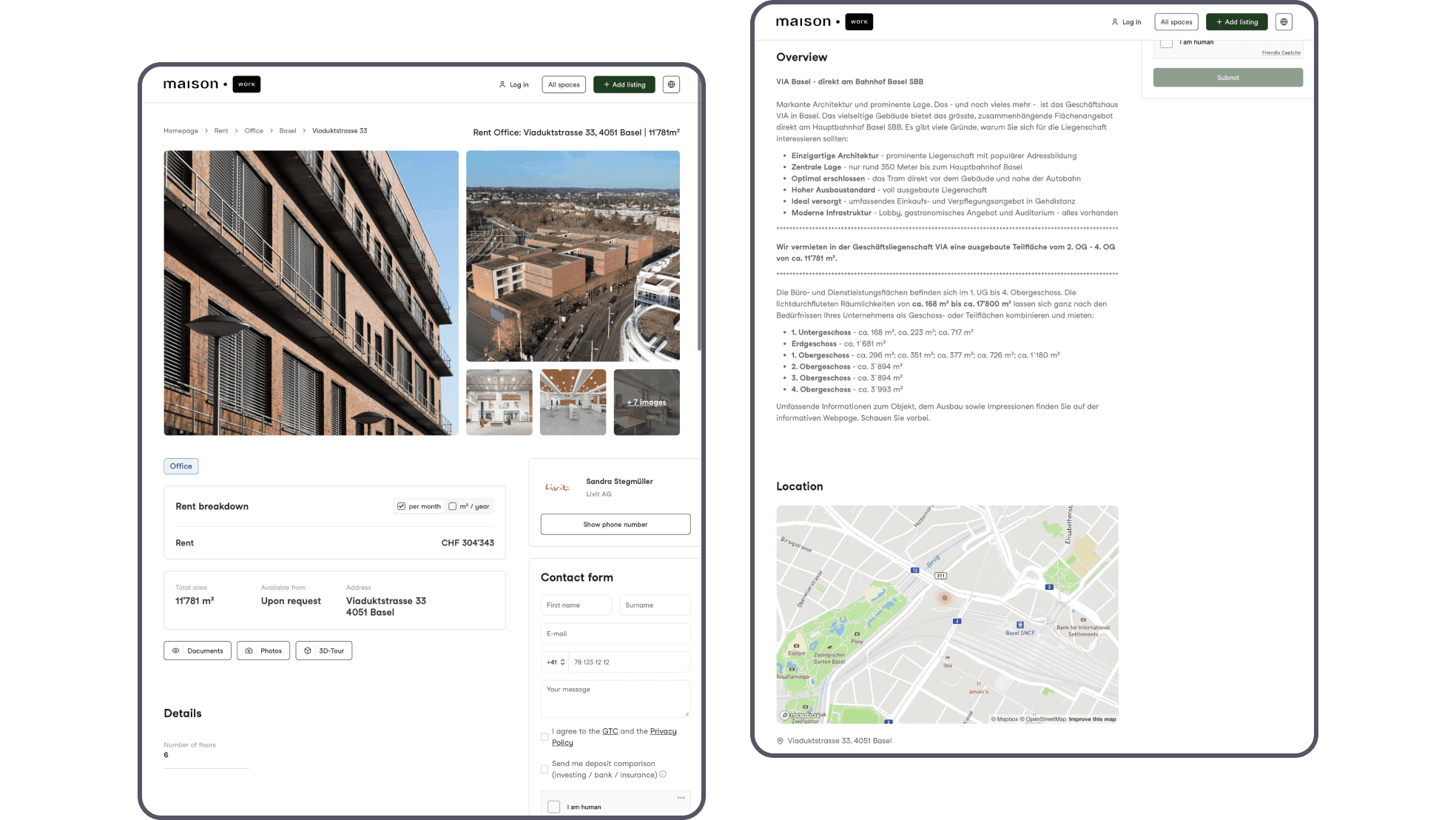Click Viaduktstrasse 33 breadcrumb text
1456x820 pixels.
click(x=340, y=131)
